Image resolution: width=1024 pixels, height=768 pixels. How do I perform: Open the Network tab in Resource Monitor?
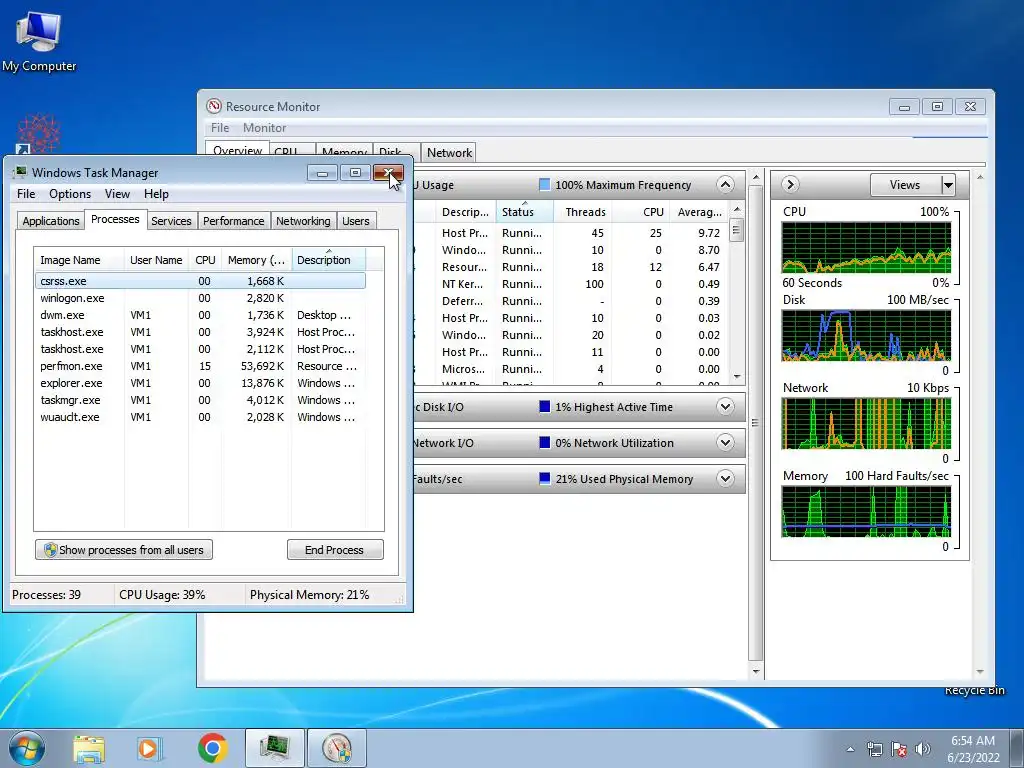[449, 153]
